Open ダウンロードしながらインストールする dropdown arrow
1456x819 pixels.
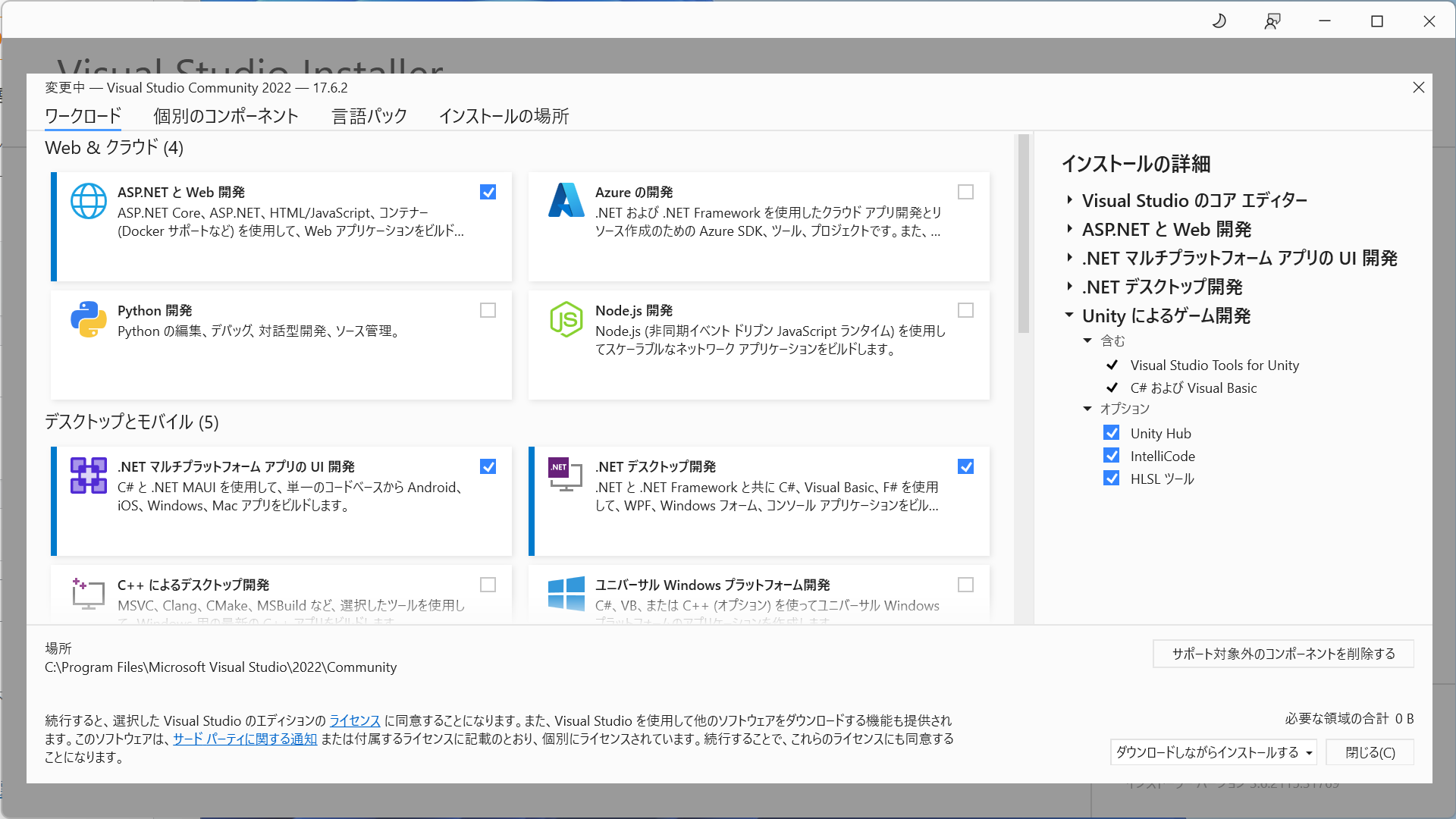1309,752
